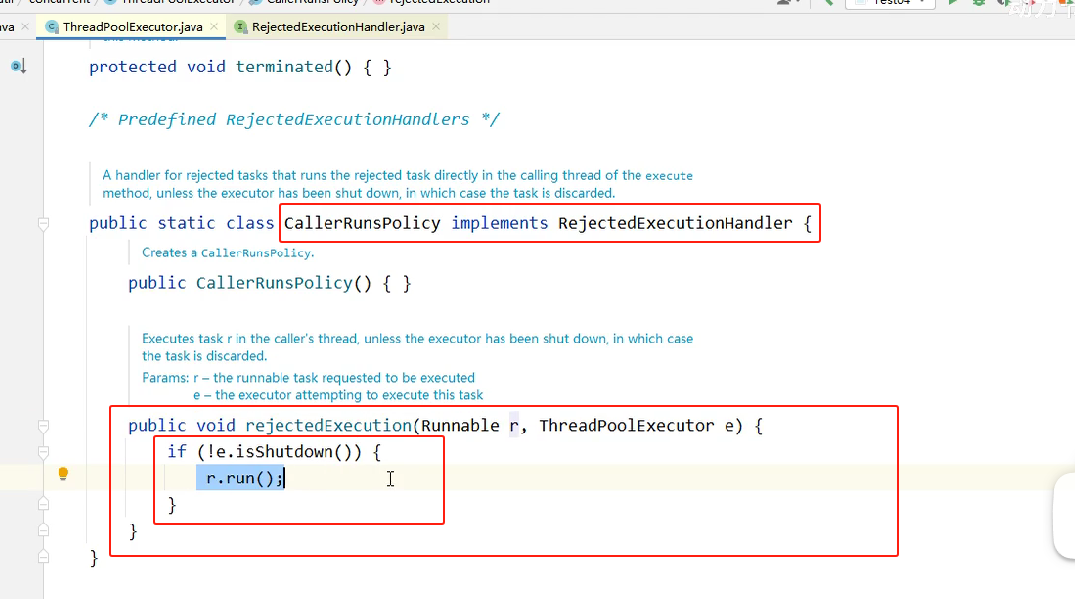Collapse the rejectedExecution method fold marker
Viewport: 1075px width, 599px height.
[43, 426]
